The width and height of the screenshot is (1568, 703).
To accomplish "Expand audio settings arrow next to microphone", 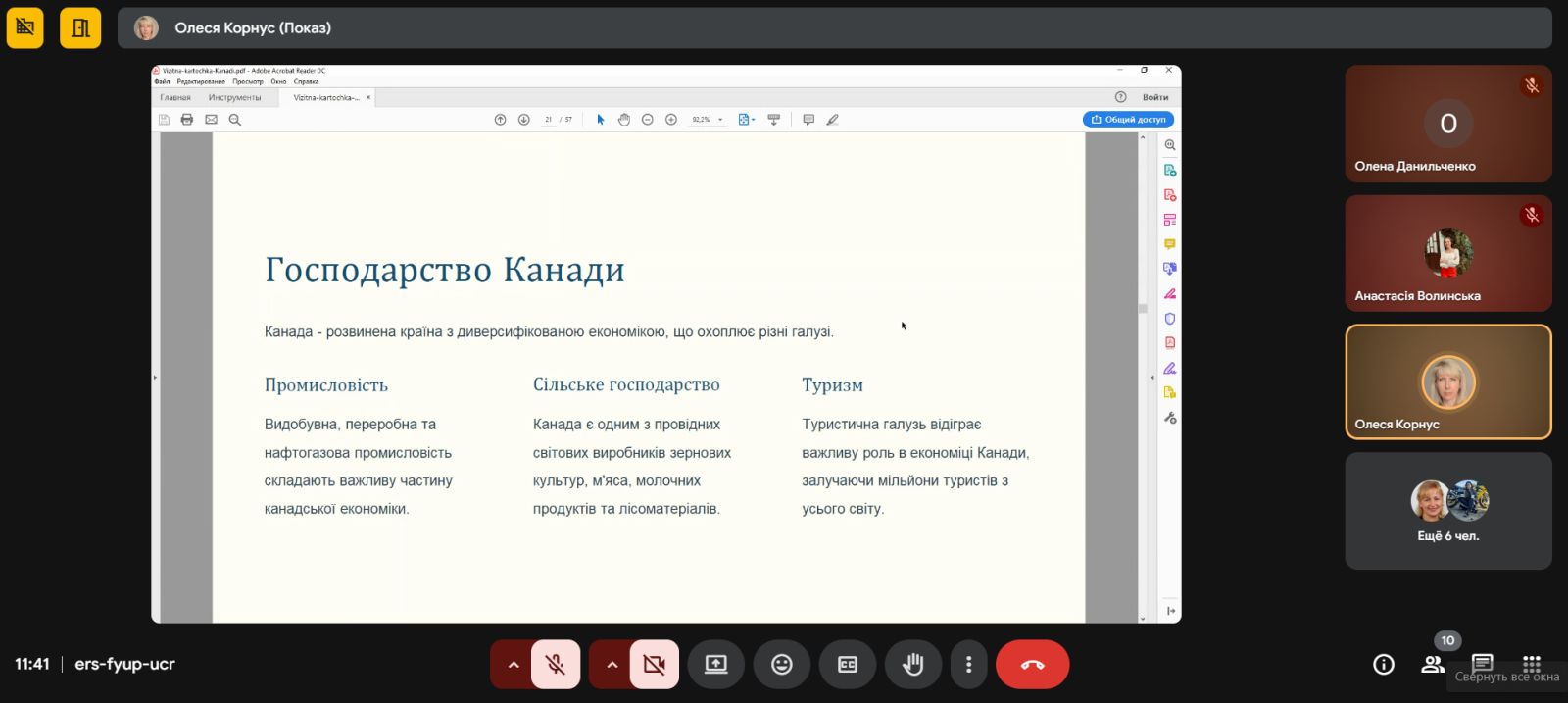I will coord(513,665).
